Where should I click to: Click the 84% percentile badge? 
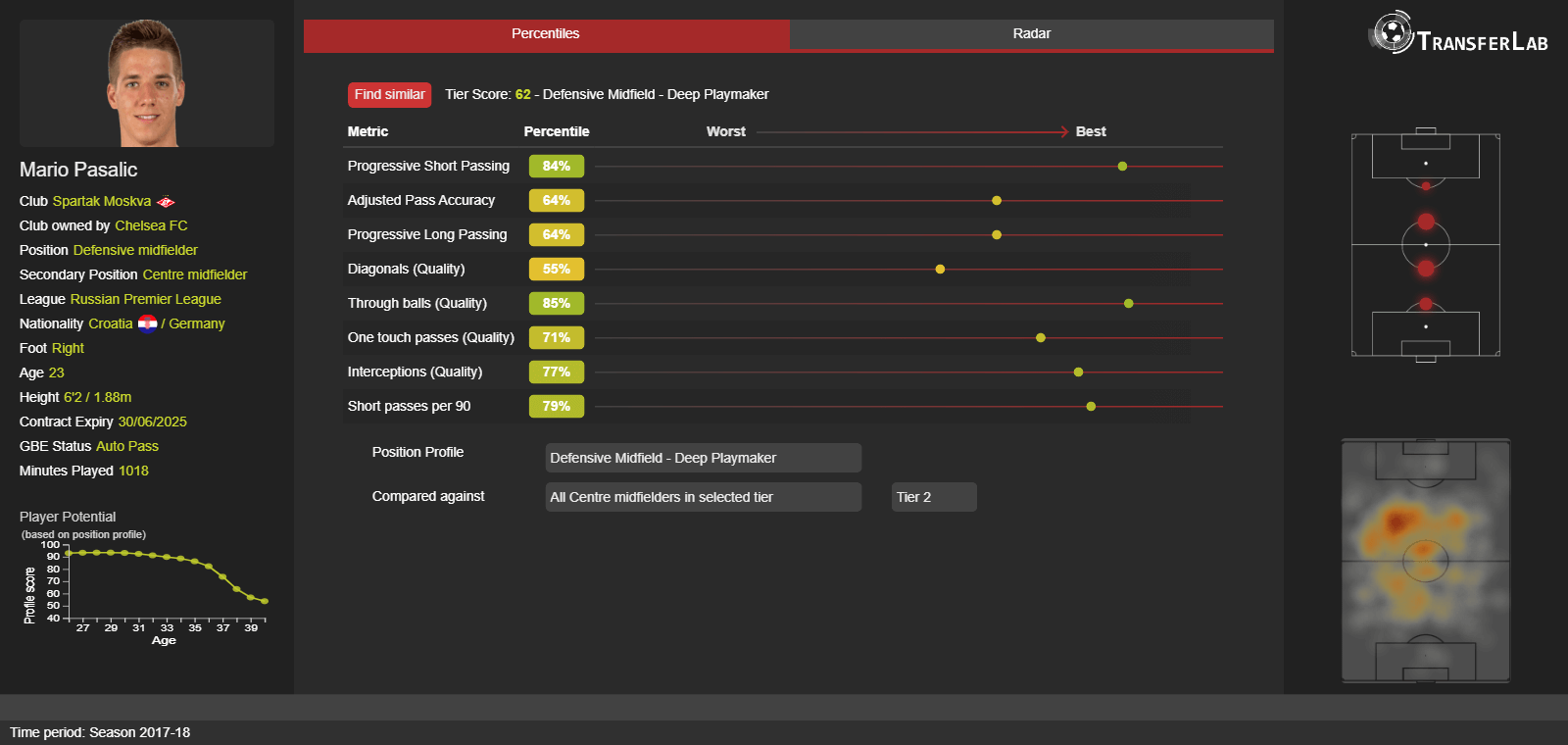(x=557, y=167)
